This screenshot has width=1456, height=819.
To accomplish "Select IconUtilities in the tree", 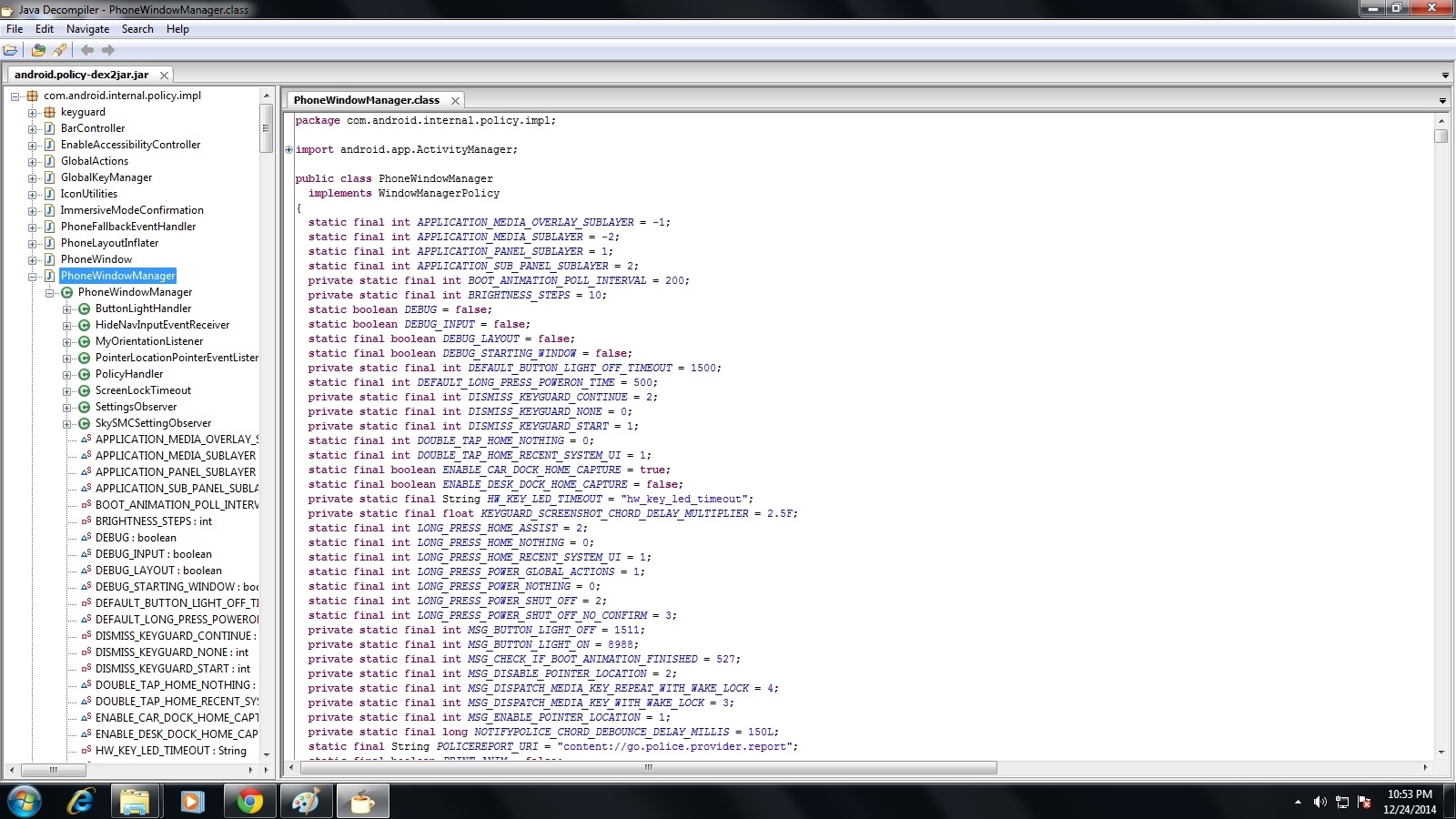I will click(89, 194).
